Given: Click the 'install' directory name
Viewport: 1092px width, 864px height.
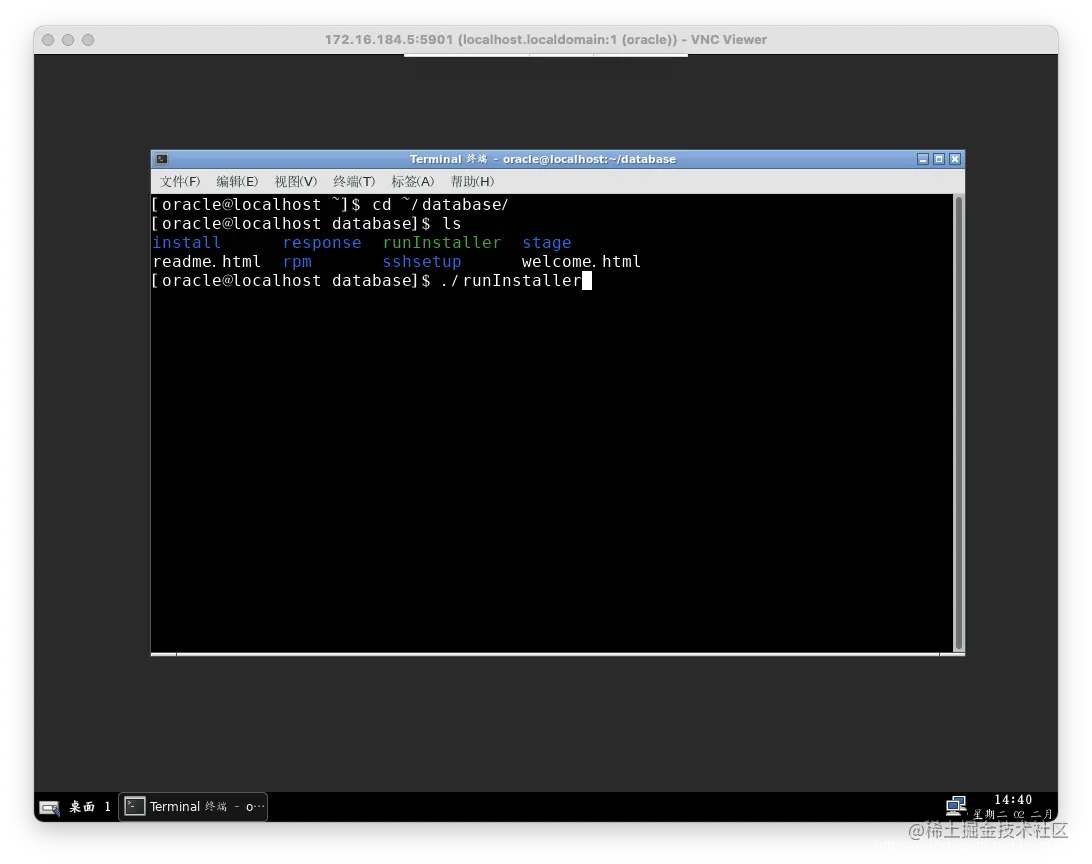Looking at the screenshot, I should 187,242.
